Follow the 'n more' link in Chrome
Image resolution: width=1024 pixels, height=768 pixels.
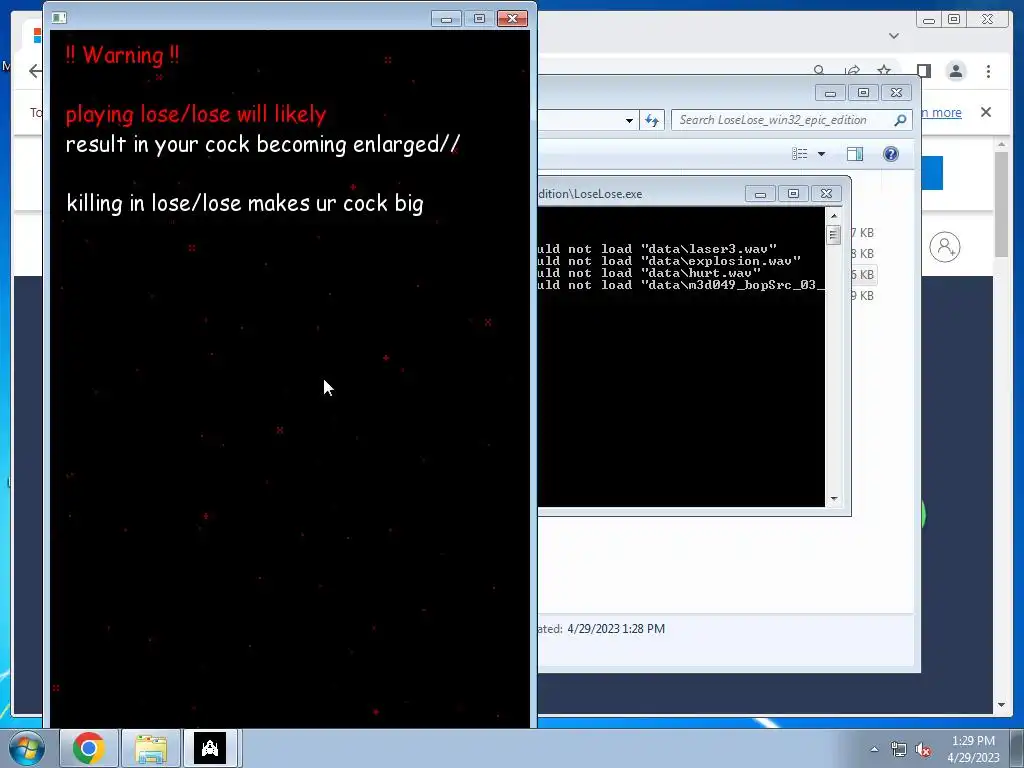tap(942, 112)
